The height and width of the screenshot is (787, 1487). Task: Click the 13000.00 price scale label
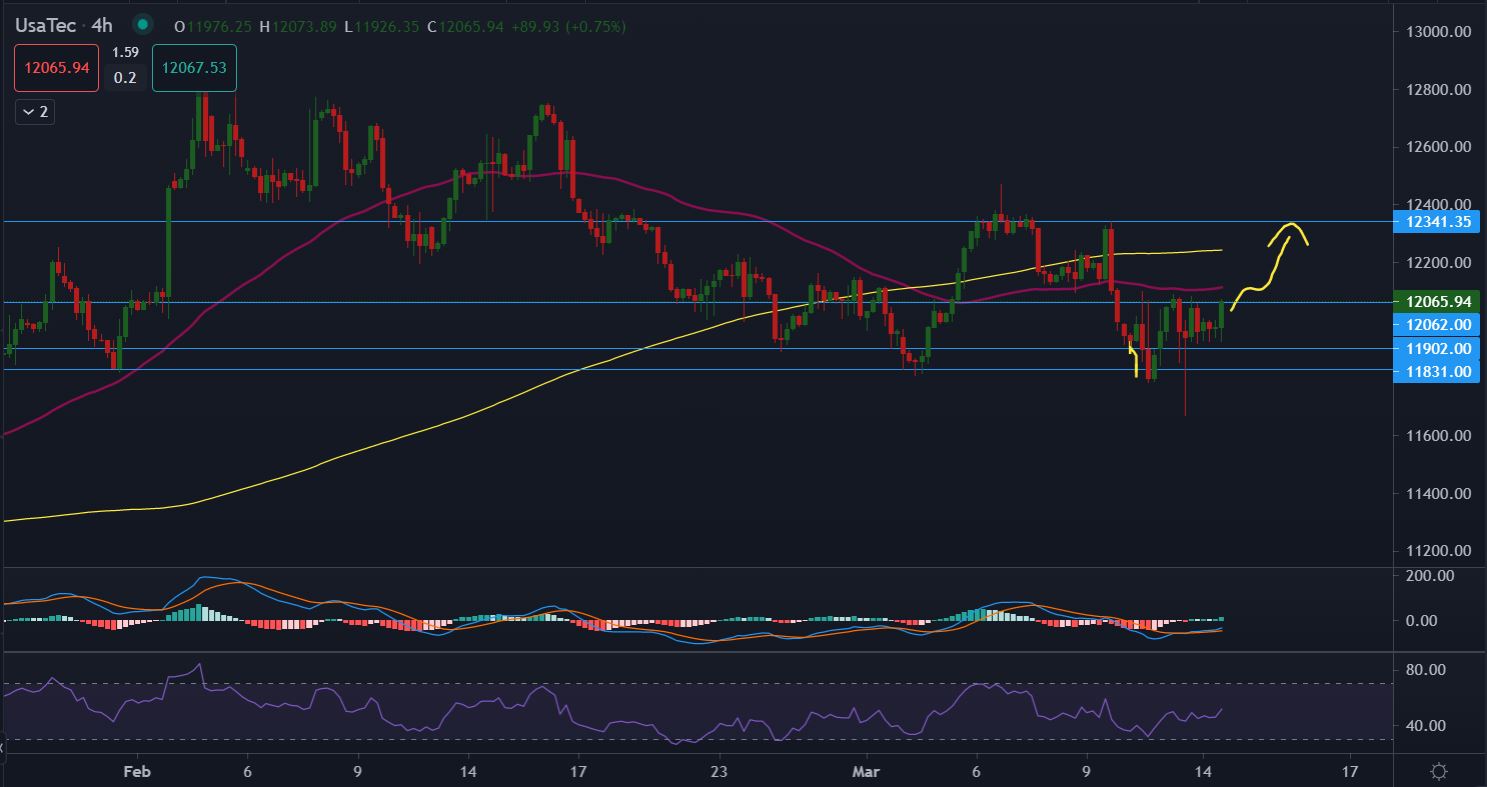click(x=1435, y=32)
